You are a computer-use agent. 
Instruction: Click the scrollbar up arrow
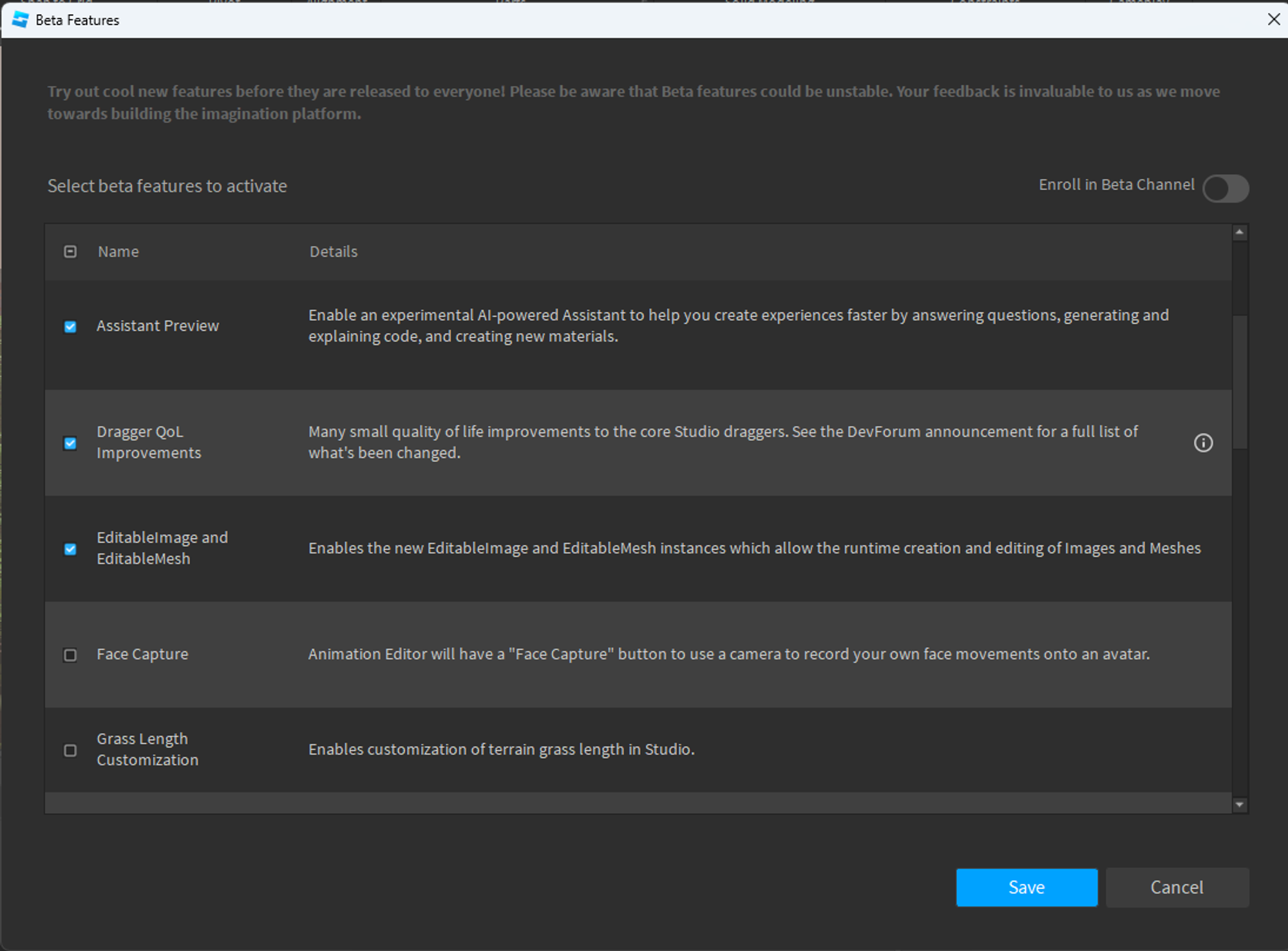pyautogui.click(x=1240, y=232)
